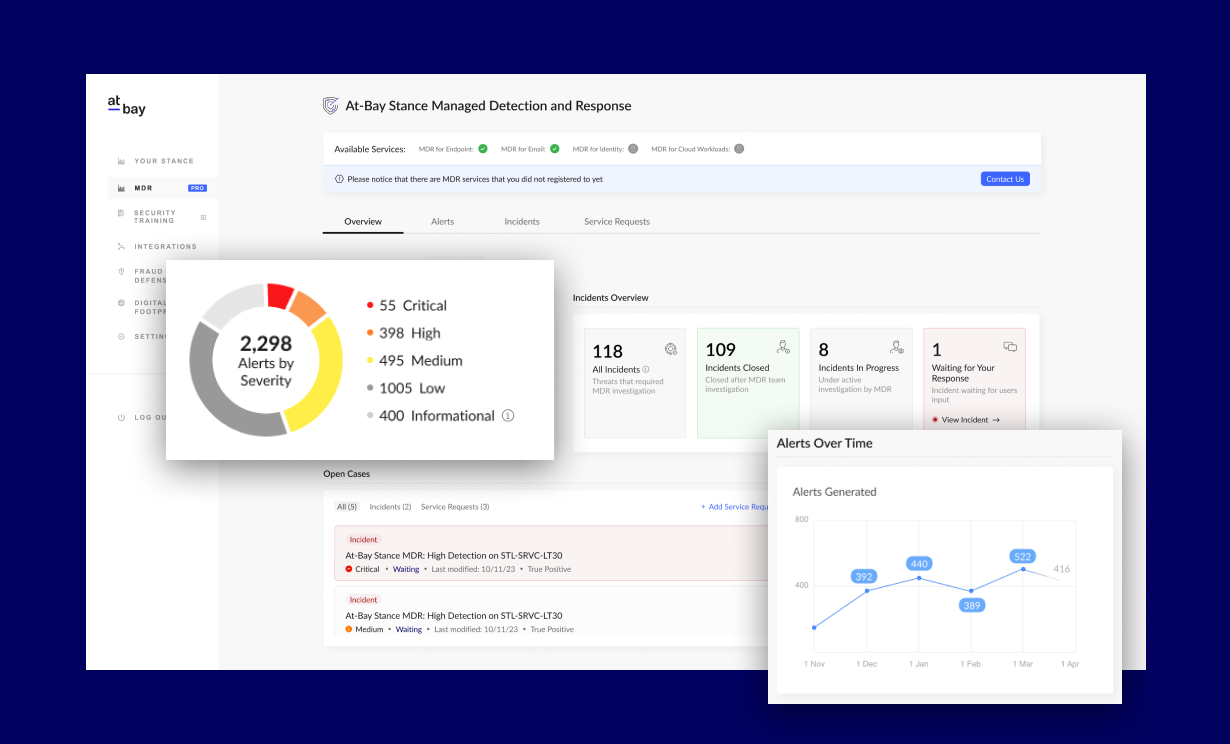Select the MDR bar-chart icon in sidebar

click(121, 188)
